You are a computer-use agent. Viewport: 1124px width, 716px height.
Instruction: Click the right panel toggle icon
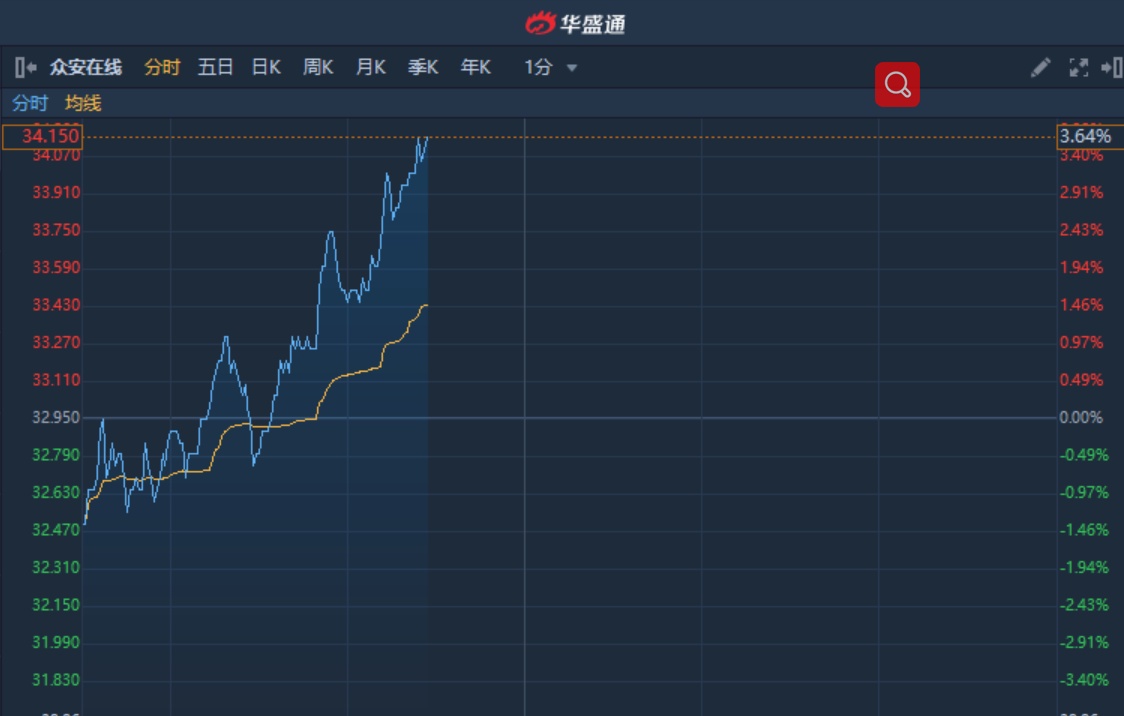(x=1111, y=67)
